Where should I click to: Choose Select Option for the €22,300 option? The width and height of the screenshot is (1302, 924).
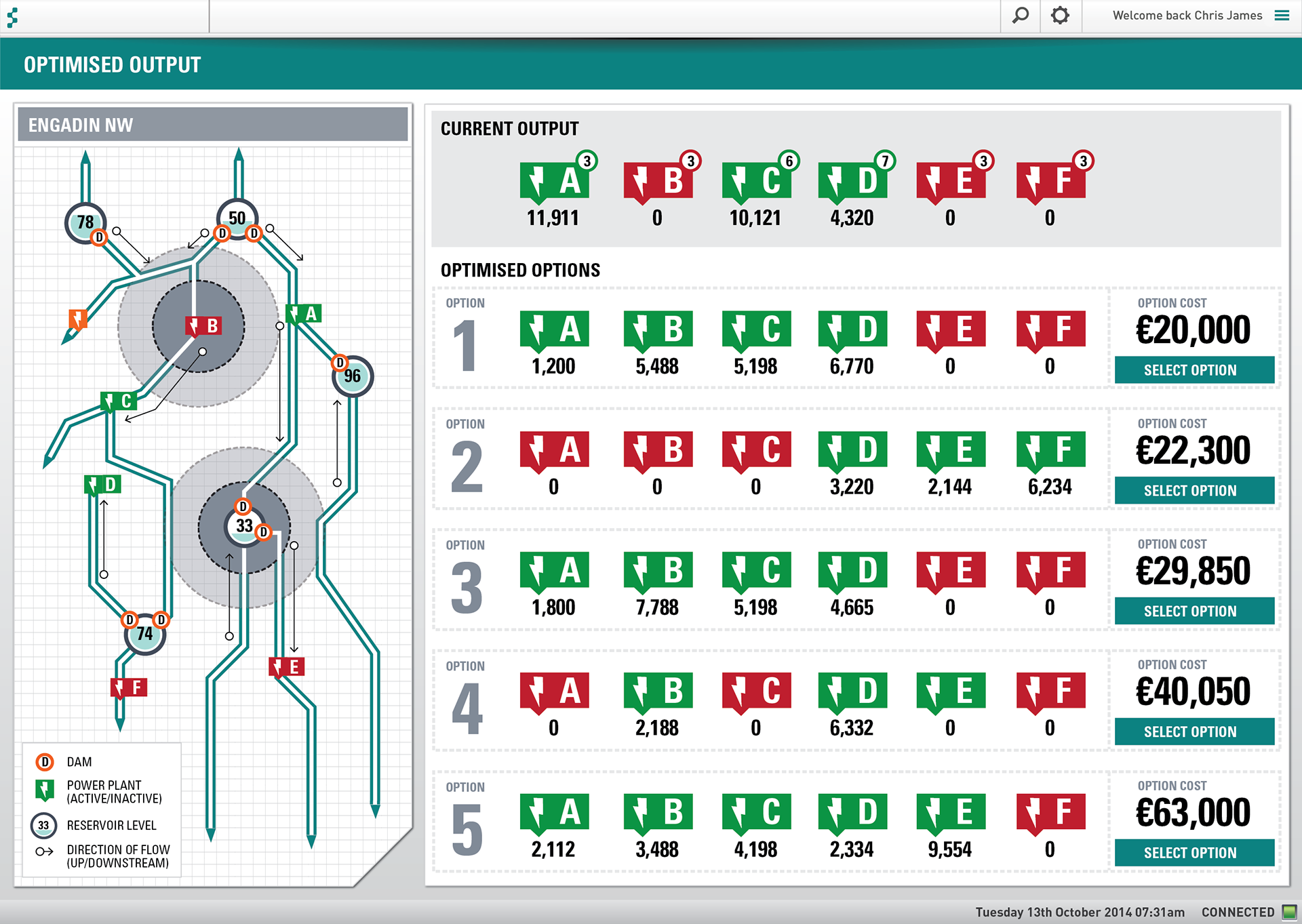pos(1193,490)
